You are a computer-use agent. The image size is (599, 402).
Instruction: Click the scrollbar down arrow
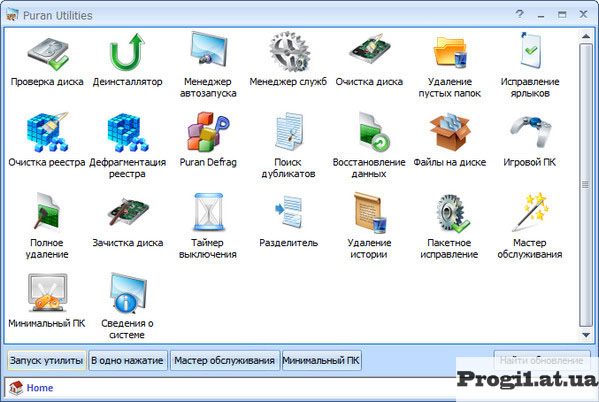pos(586,335)
